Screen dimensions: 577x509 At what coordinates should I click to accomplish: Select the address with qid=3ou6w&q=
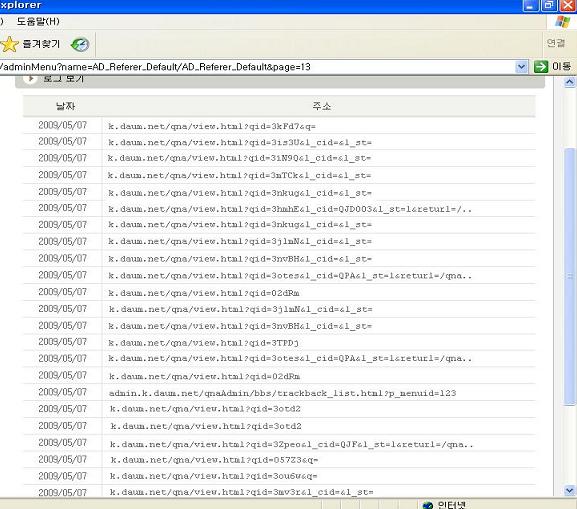pos(213,476)
